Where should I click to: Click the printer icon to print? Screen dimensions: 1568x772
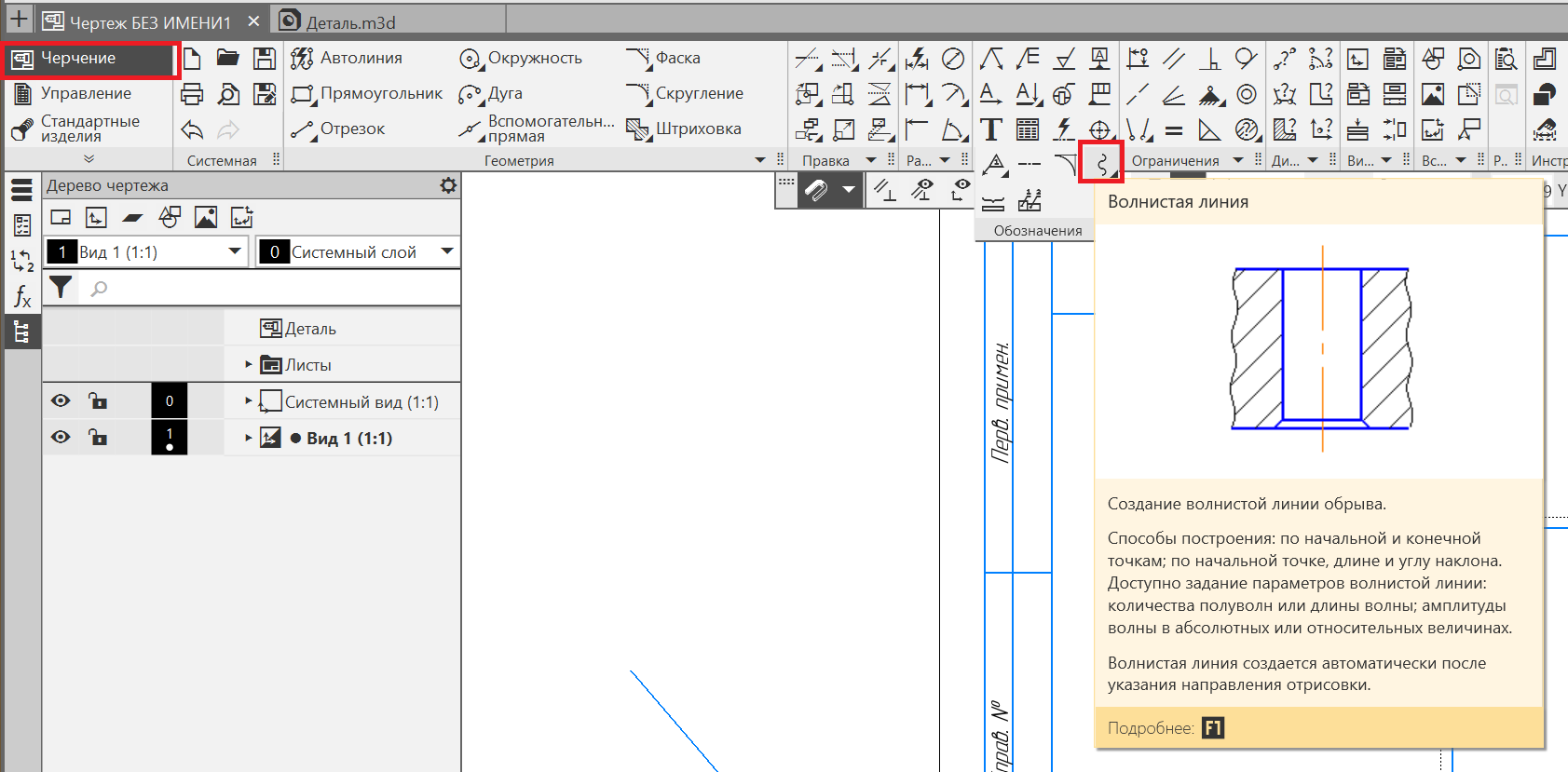coord(192,94)
